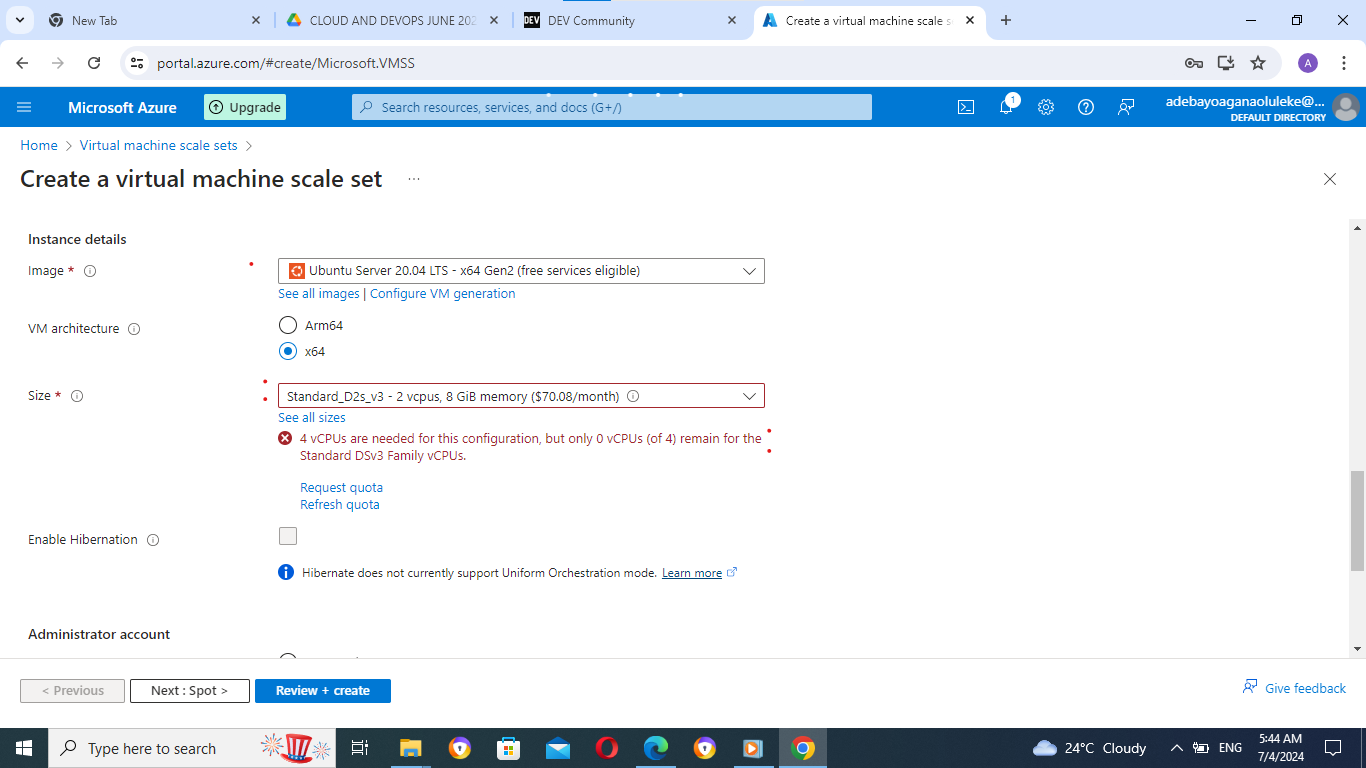Go to Home breadcrumb
Viewport: 1366px width, 768px height.
pyautogui.click(x=39, y=145)
